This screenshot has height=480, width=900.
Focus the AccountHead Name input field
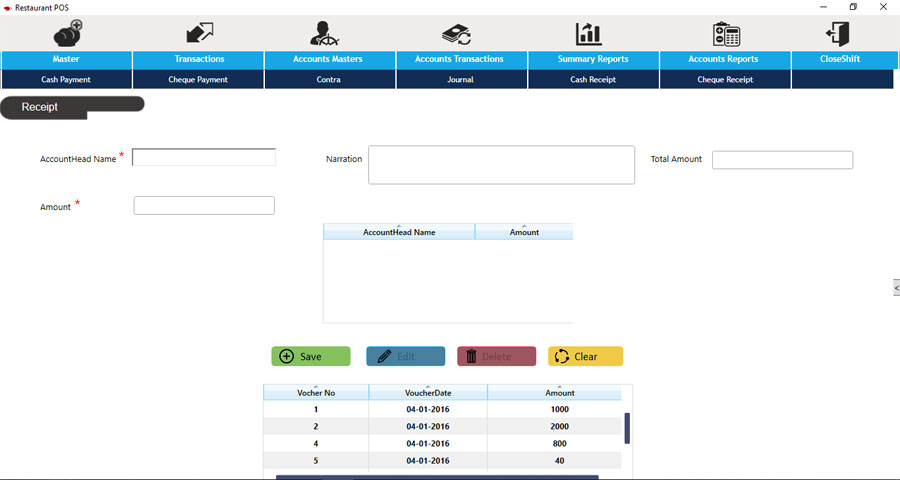coord(204,157)
